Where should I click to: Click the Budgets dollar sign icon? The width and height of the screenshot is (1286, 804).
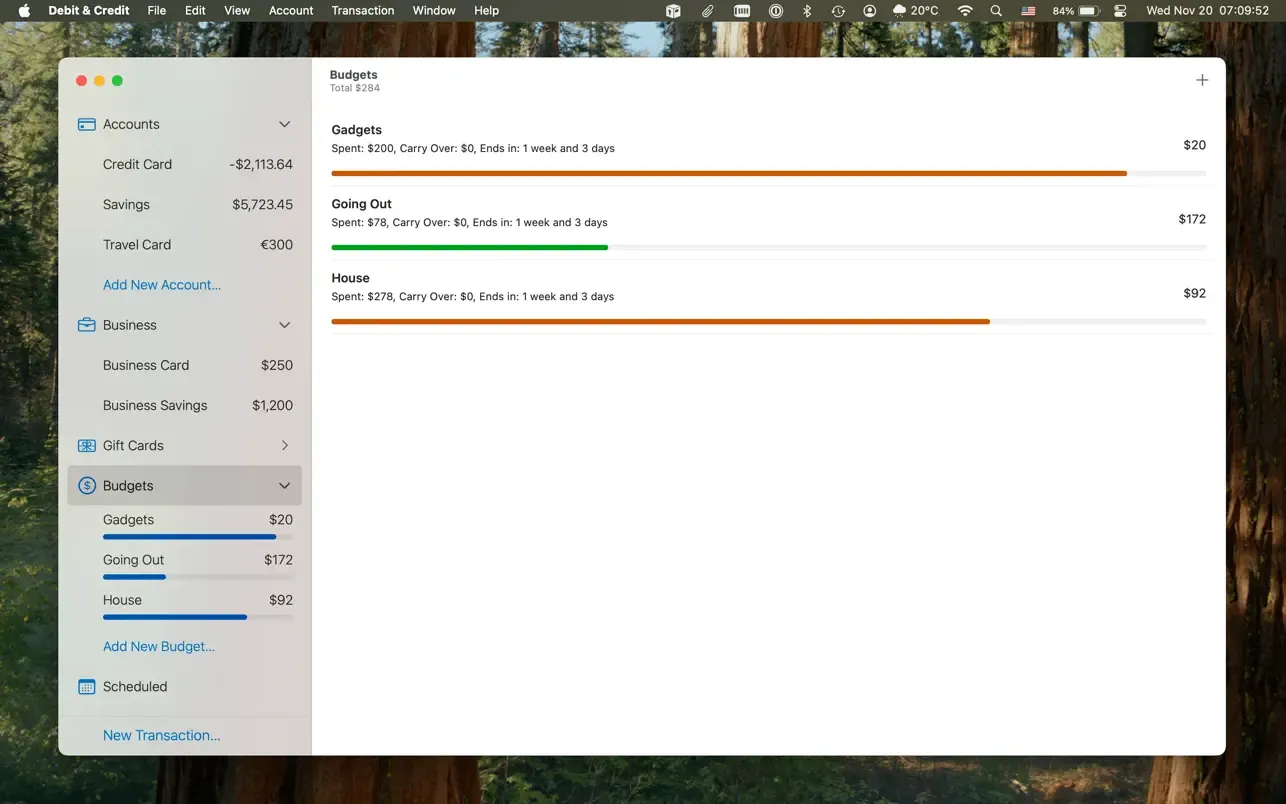click(x=87, y=486)
